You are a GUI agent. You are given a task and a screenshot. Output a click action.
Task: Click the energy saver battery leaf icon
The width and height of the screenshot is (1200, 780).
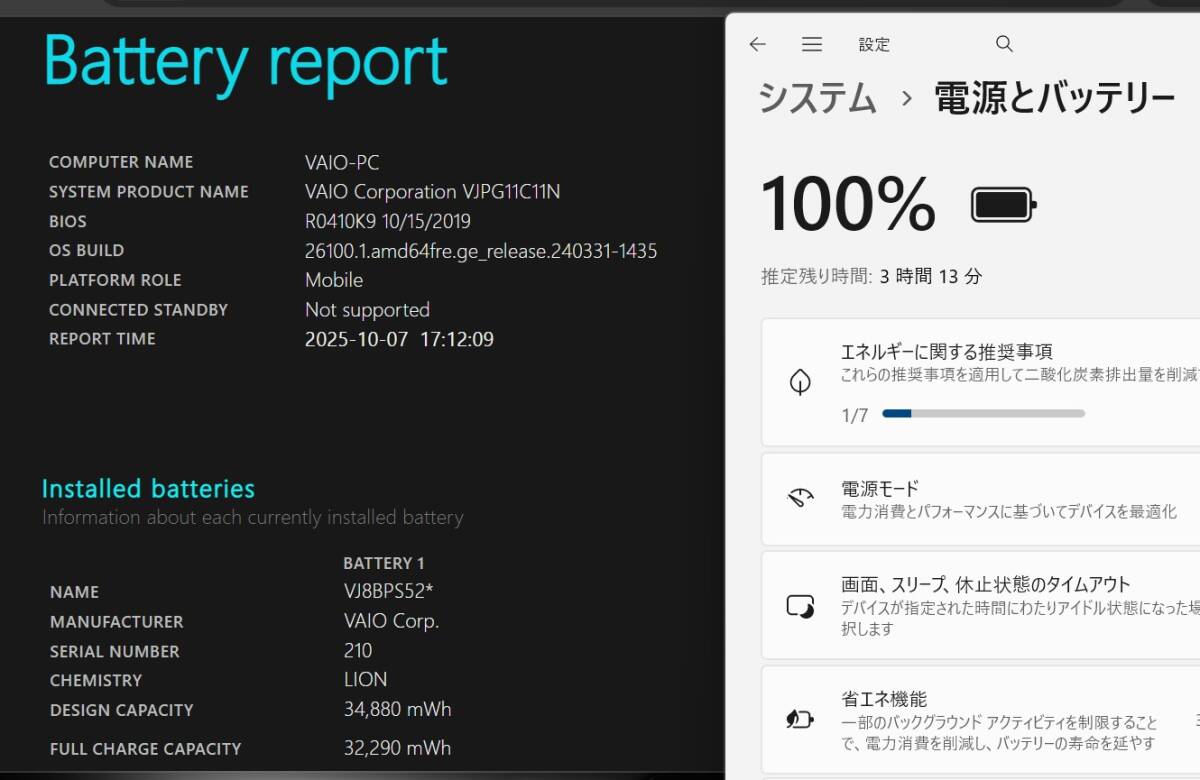coord(800,720)
